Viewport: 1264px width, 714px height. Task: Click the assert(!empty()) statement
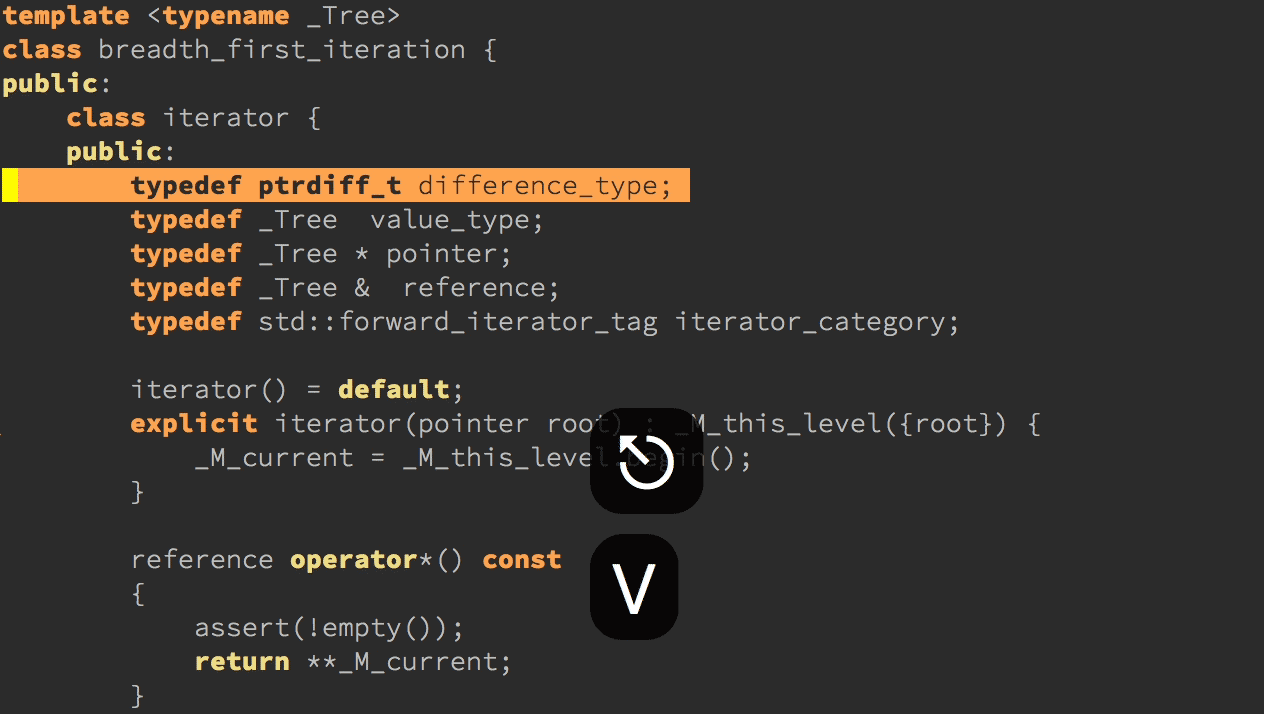tap(329, 628)
